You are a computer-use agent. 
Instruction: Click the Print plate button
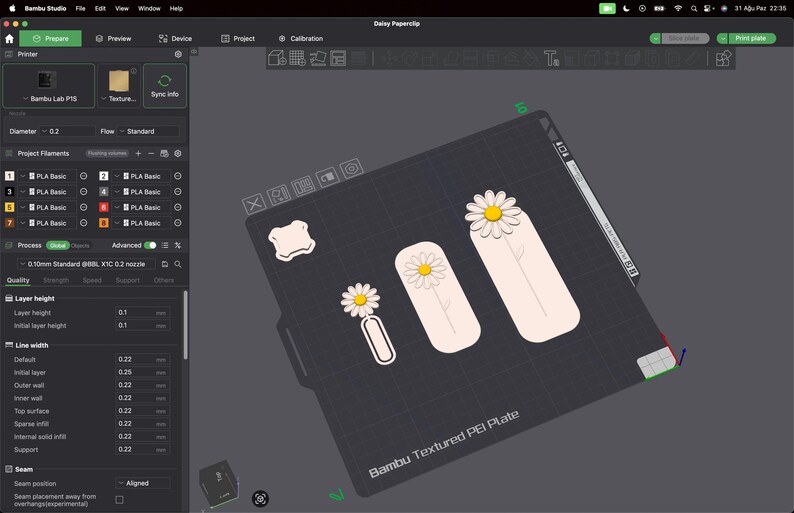click(751, 38)
